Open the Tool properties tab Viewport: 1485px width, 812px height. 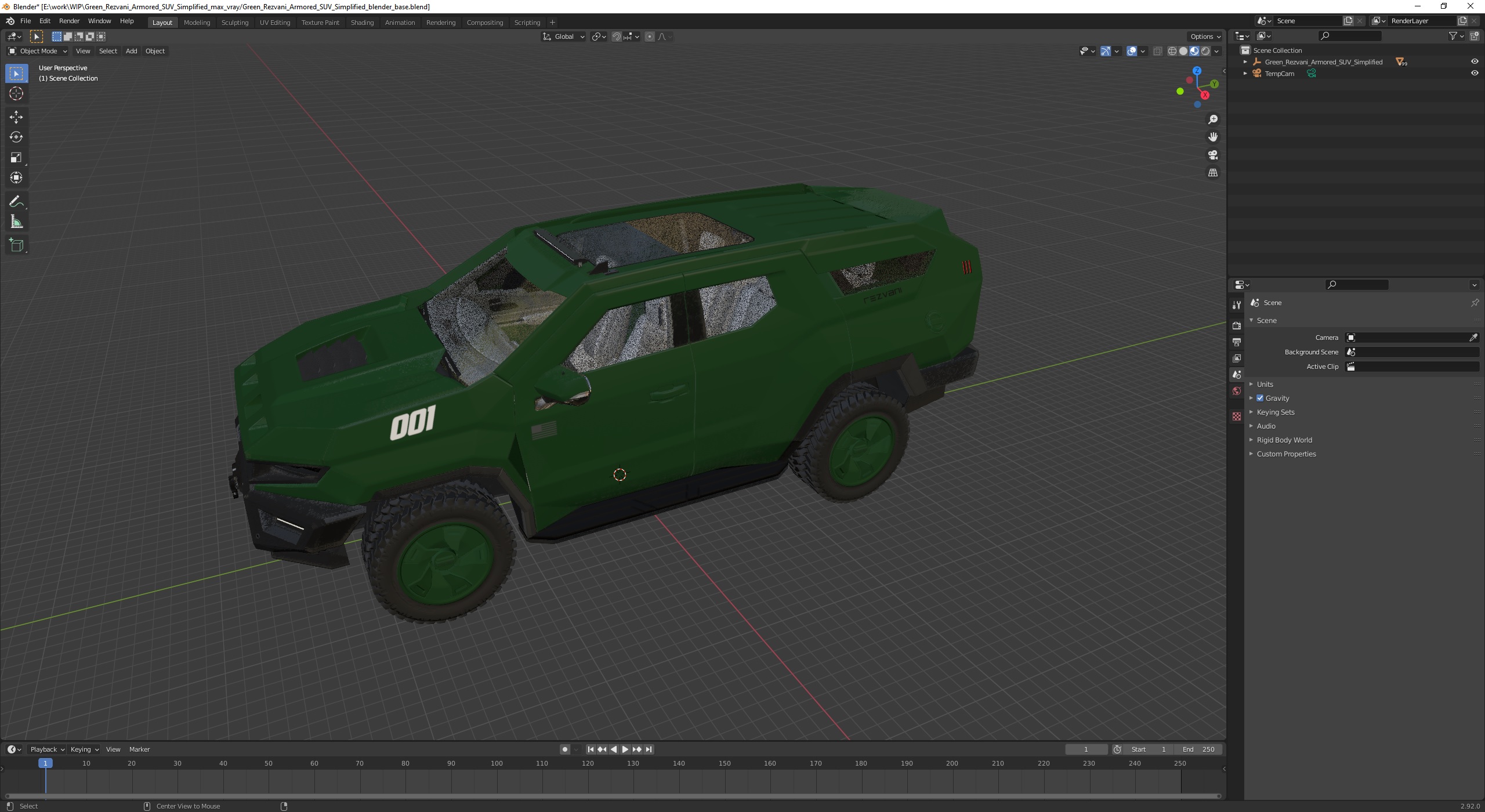(x=1236, y=305)
